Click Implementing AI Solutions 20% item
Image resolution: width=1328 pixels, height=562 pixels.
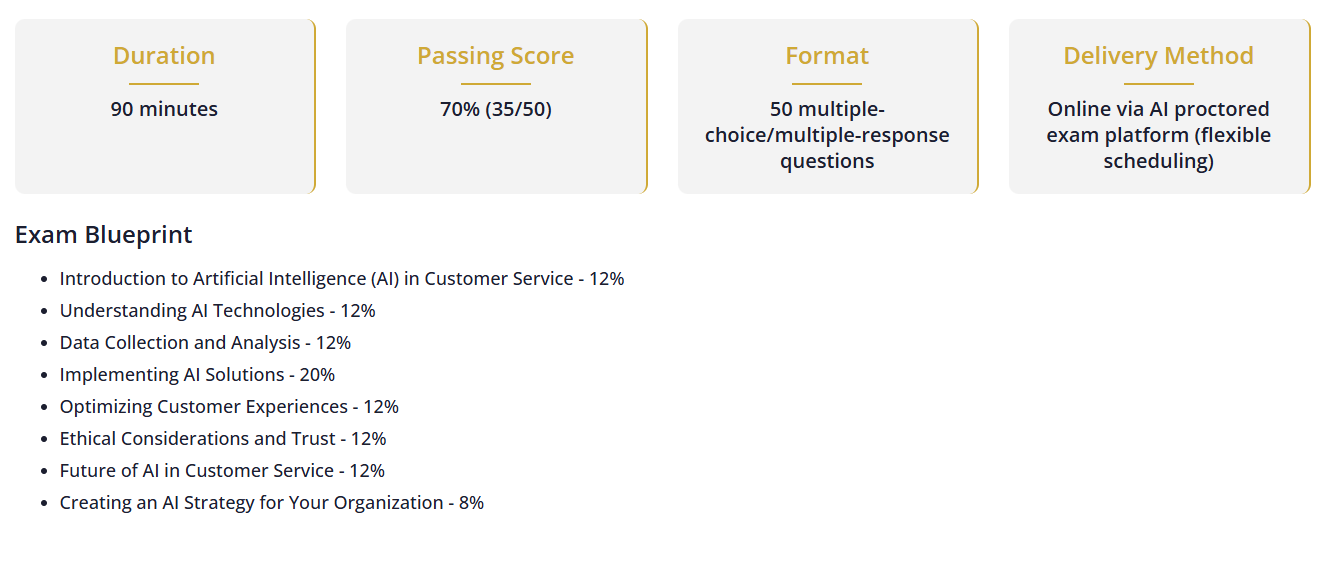tap(197, 375)
